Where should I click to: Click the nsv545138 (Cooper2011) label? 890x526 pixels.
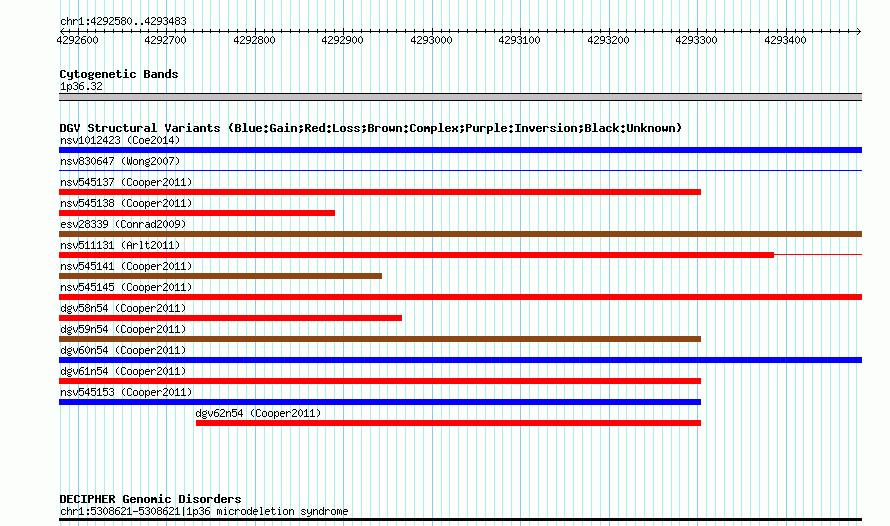point(126,203)
